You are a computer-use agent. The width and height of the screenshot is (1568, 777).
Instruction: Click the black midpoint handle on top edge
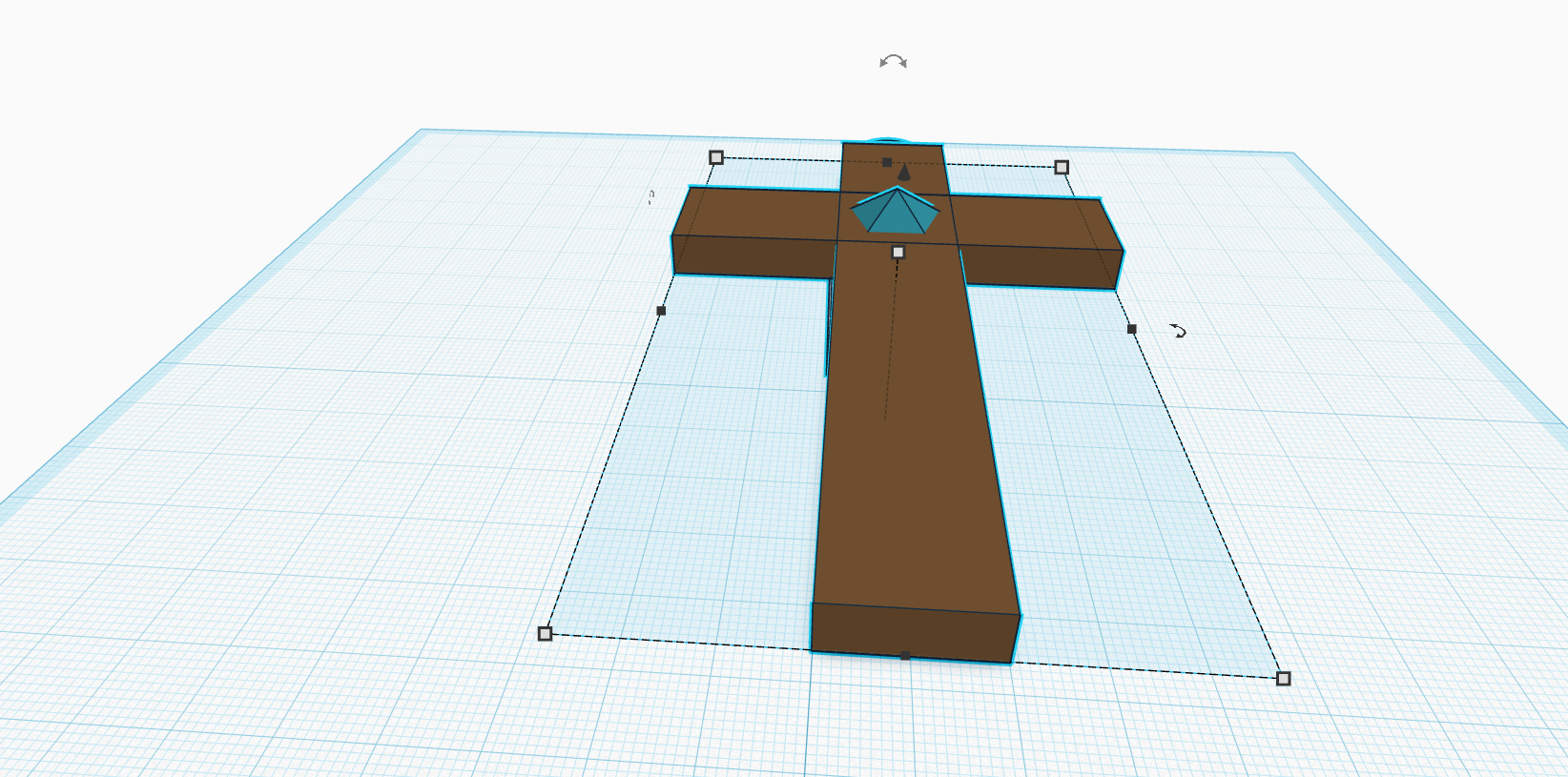point(887,162)
